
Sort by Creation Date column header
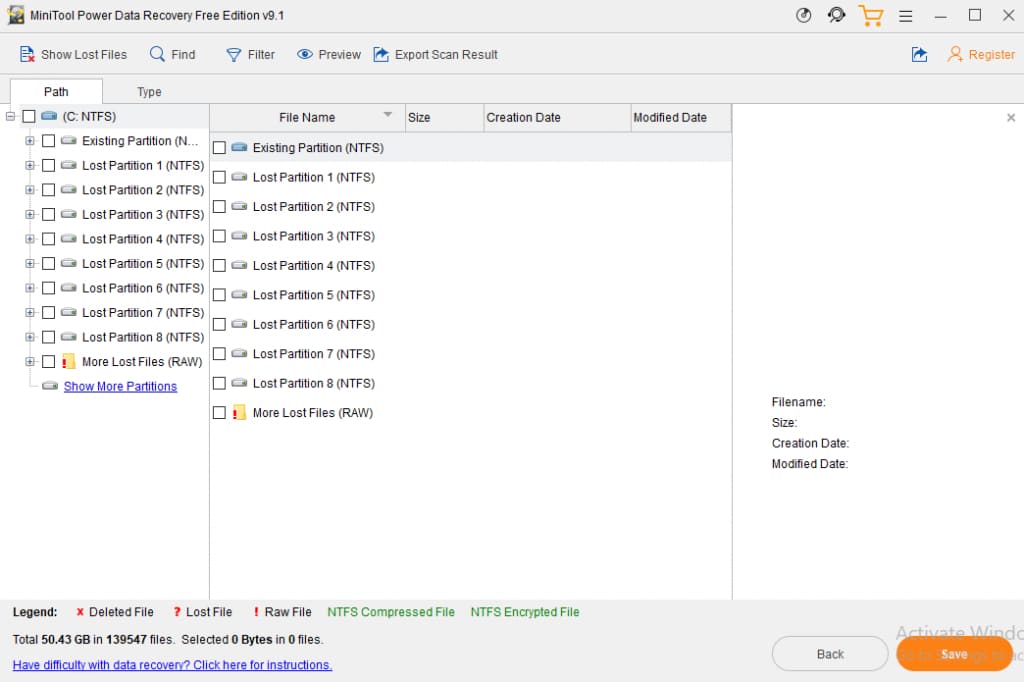click(x=557, y=118)
